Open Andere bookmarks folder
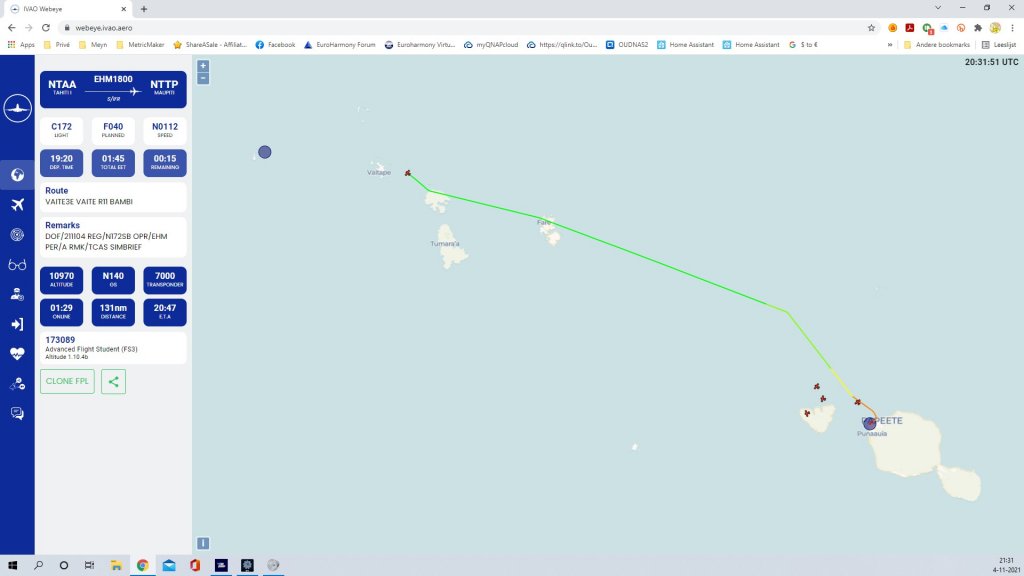The image size is (1024, 576). pos(936,45)
